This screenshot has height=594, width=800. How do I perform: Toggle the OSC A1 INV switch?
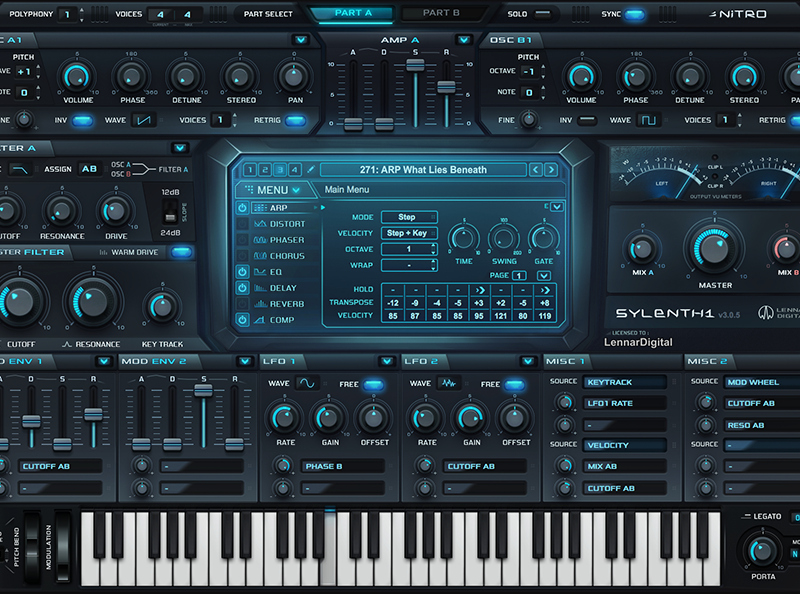[83, 121]
